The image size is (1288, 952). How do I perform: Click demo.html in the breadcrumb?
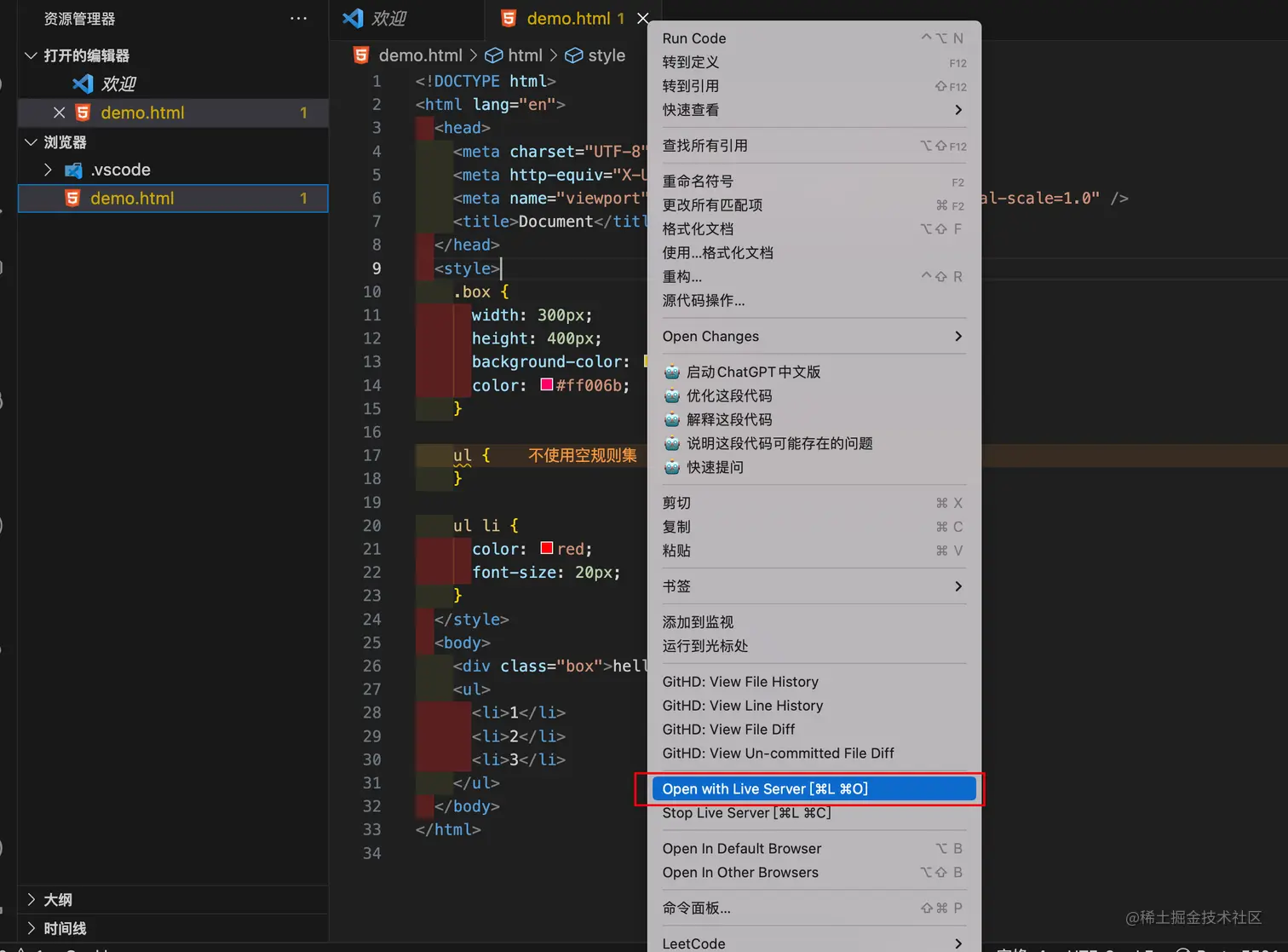pyautogui.click(x=420, y=55)
